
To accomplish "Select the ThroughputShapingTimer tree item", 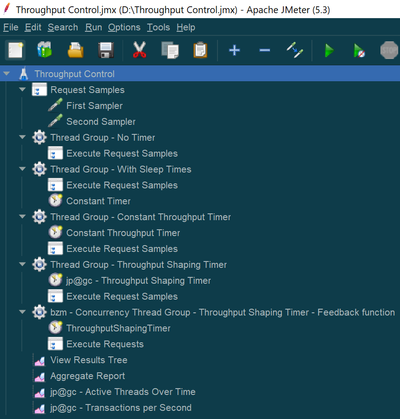I will coord(118,328).
